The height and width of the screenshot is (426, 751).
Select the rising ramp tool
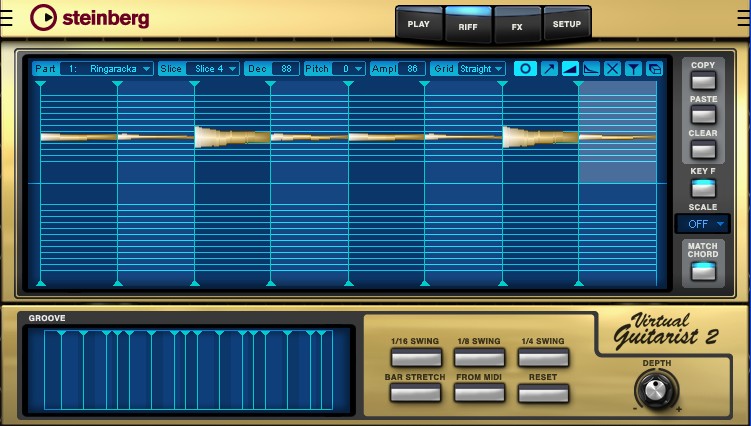pyautogui.click(x=570, y=69)
